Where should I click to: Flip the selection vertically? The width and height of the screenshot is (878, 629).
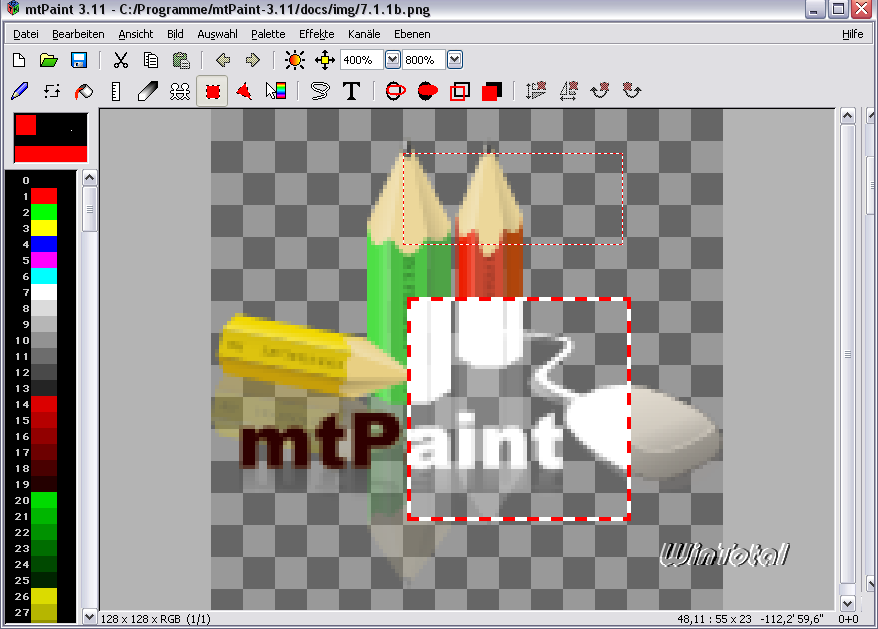point(535,91)
